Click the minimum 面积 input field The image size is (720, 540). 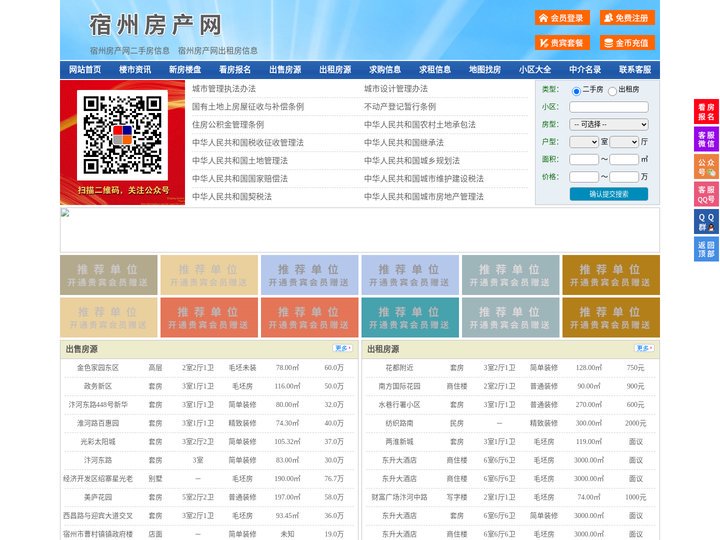[x=584, y=159]
